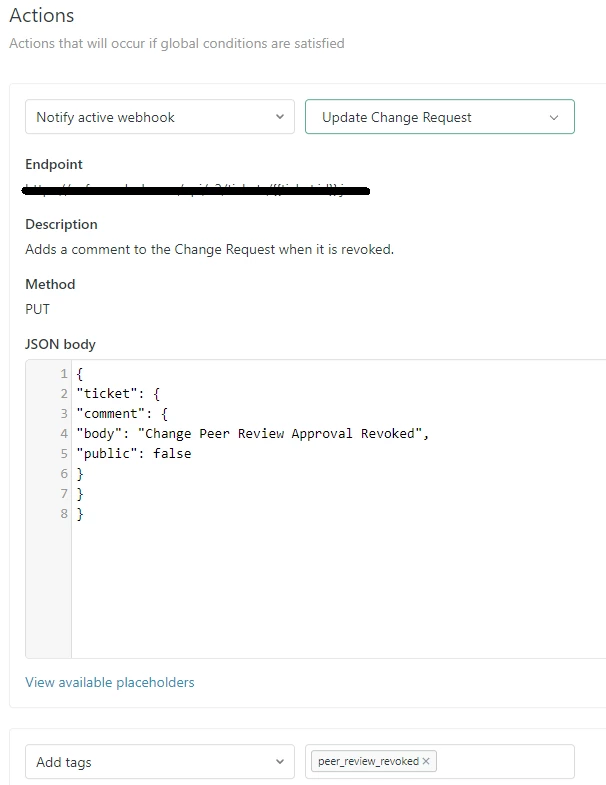
Task: Click the webhook Description text
Action: tap(209, 249)
